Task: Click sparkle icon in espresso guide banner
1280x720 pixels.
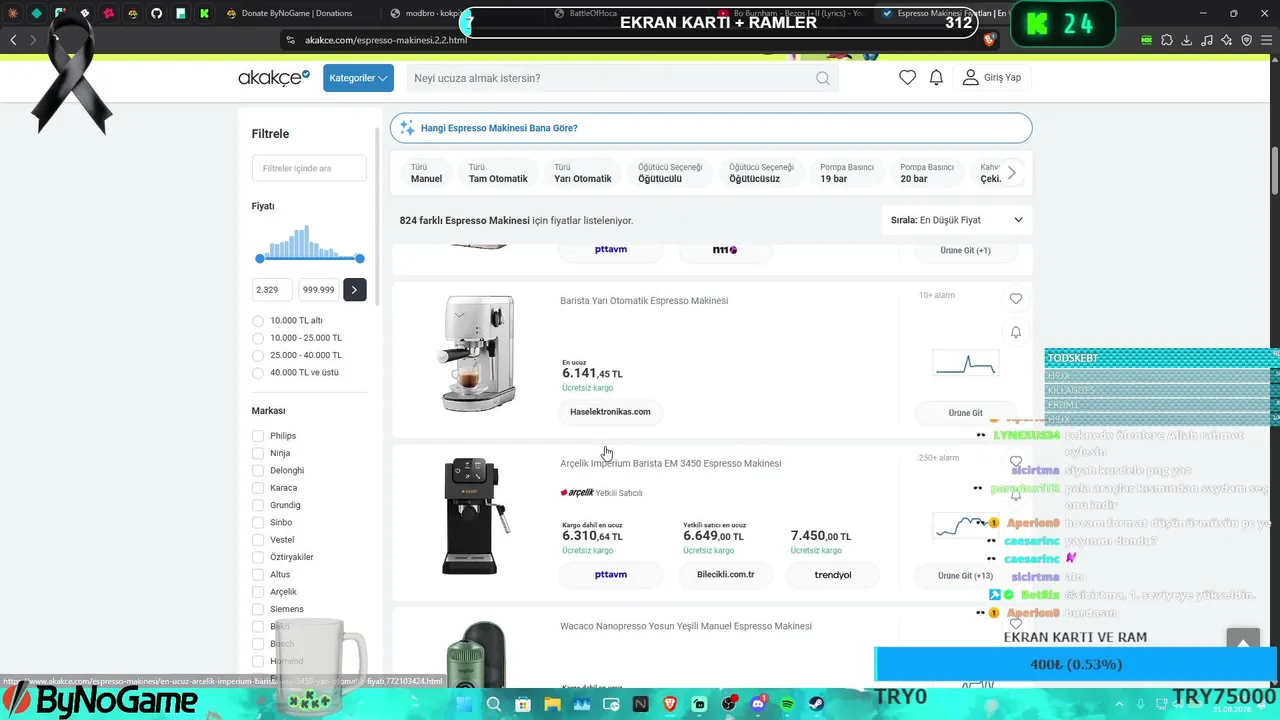Action: coord(407,128)
